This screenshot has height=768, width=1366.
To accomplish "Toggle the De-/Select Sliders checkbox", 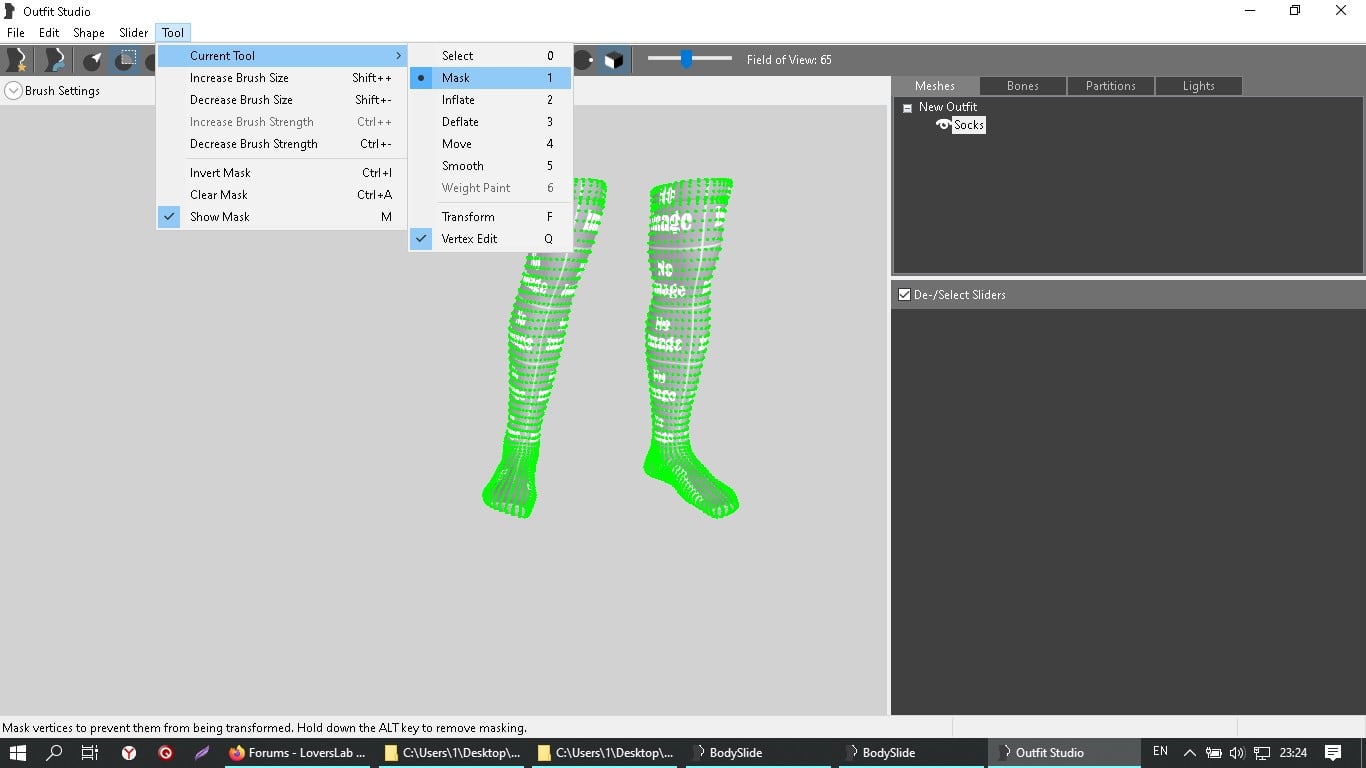I will 904,295.
